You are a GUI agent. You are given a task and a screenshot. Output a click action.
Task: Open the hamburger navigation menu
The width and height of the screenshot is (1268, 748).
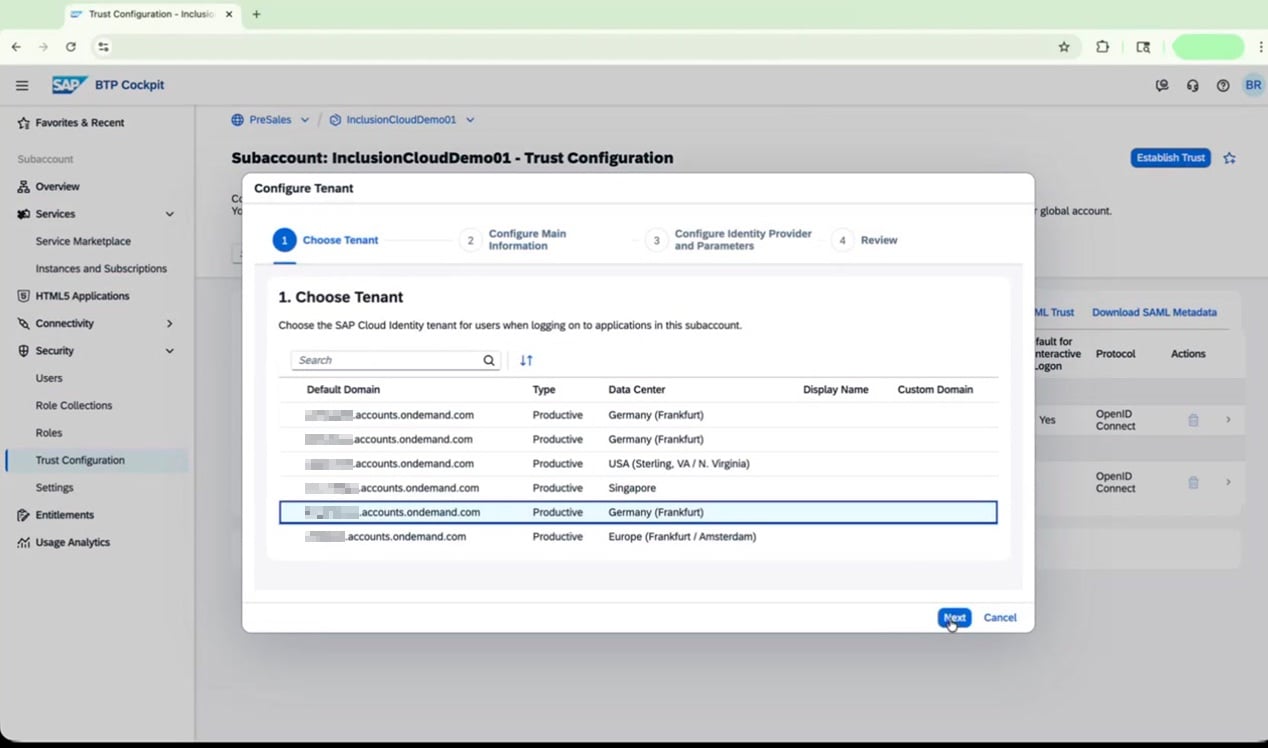pos(22,85)
